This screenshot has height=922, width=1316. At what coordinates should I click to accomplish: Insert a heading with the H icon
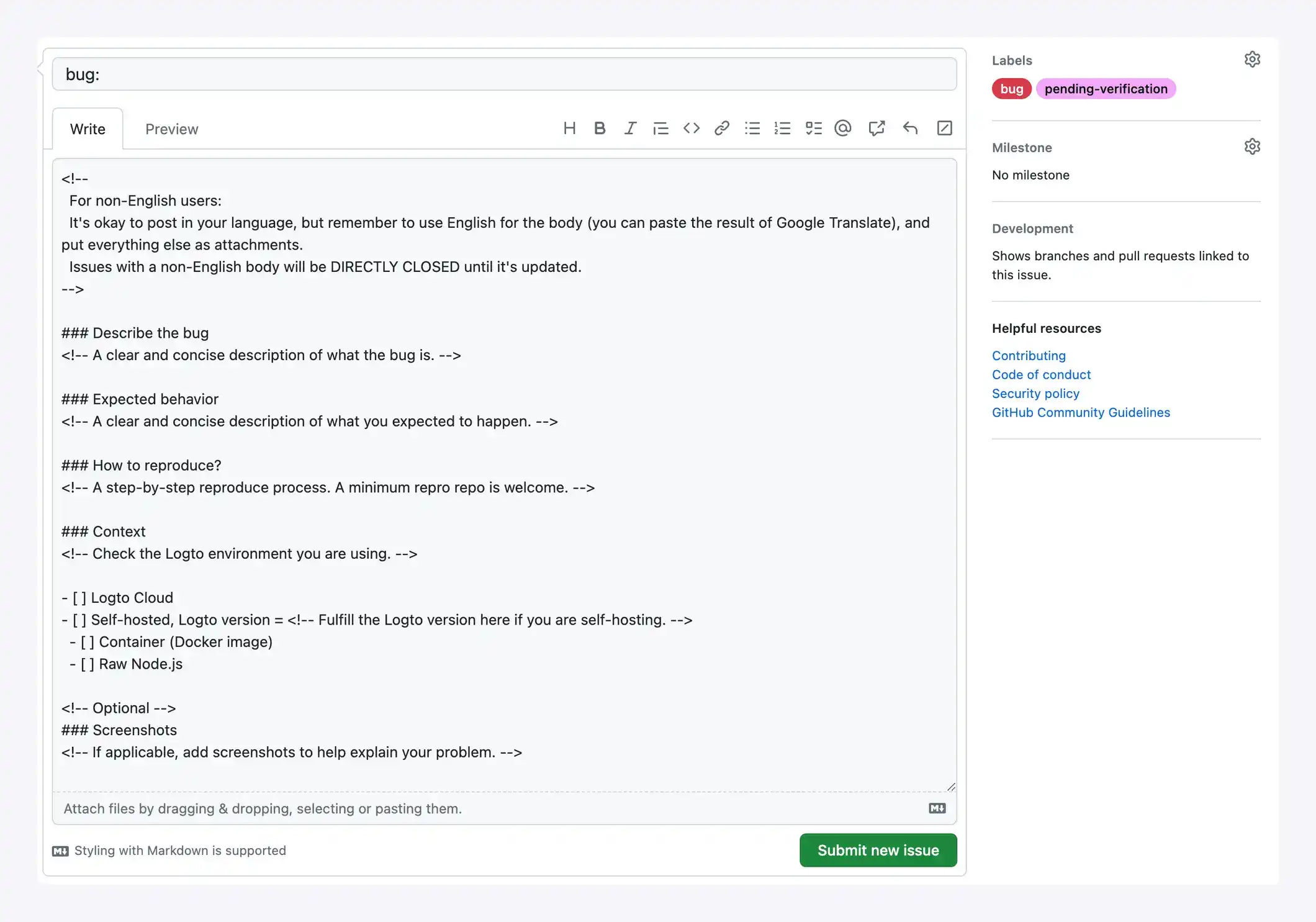pos(569,129)
